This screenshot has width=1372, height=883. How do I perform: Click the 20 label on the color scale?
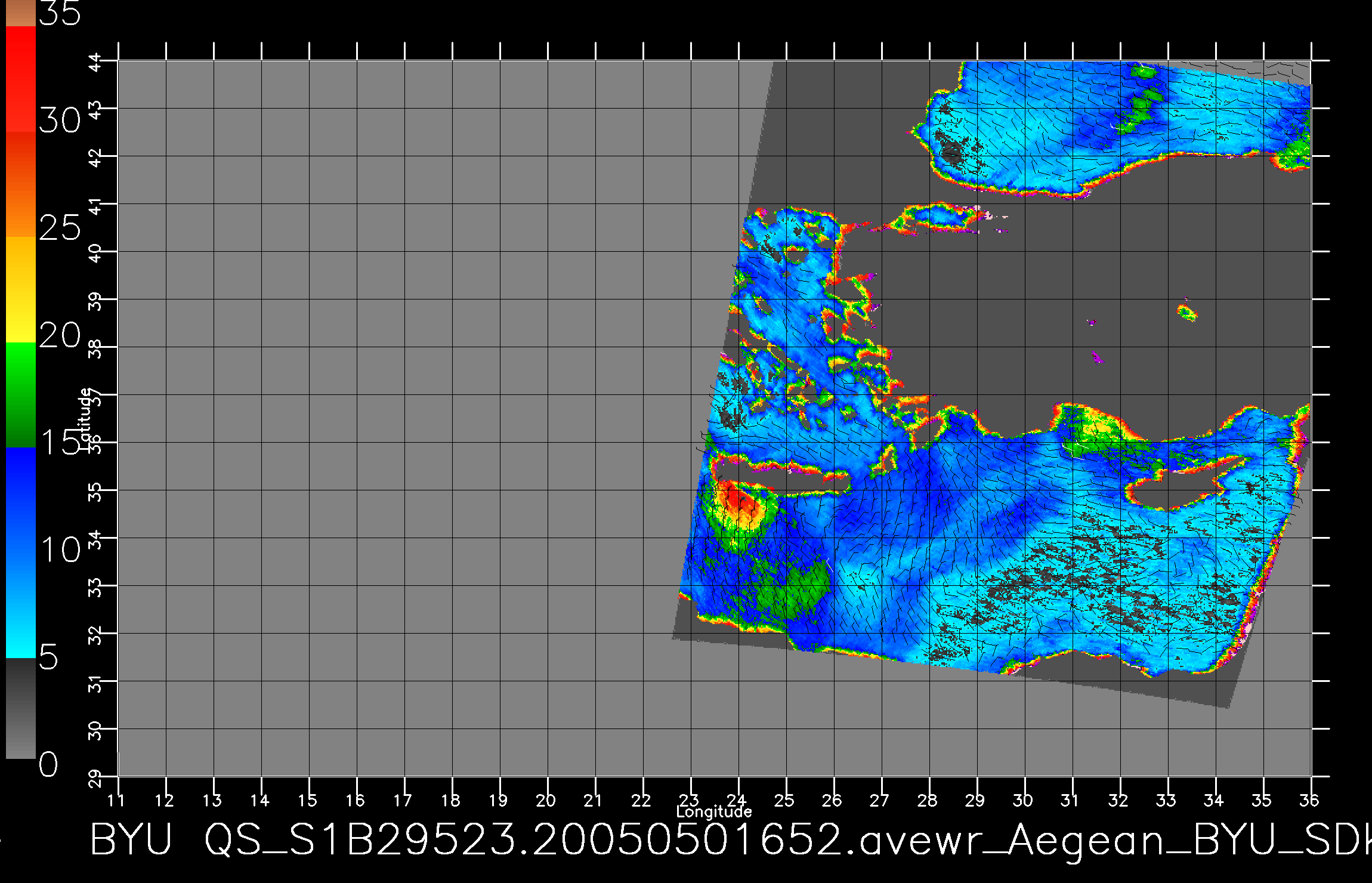60,336
